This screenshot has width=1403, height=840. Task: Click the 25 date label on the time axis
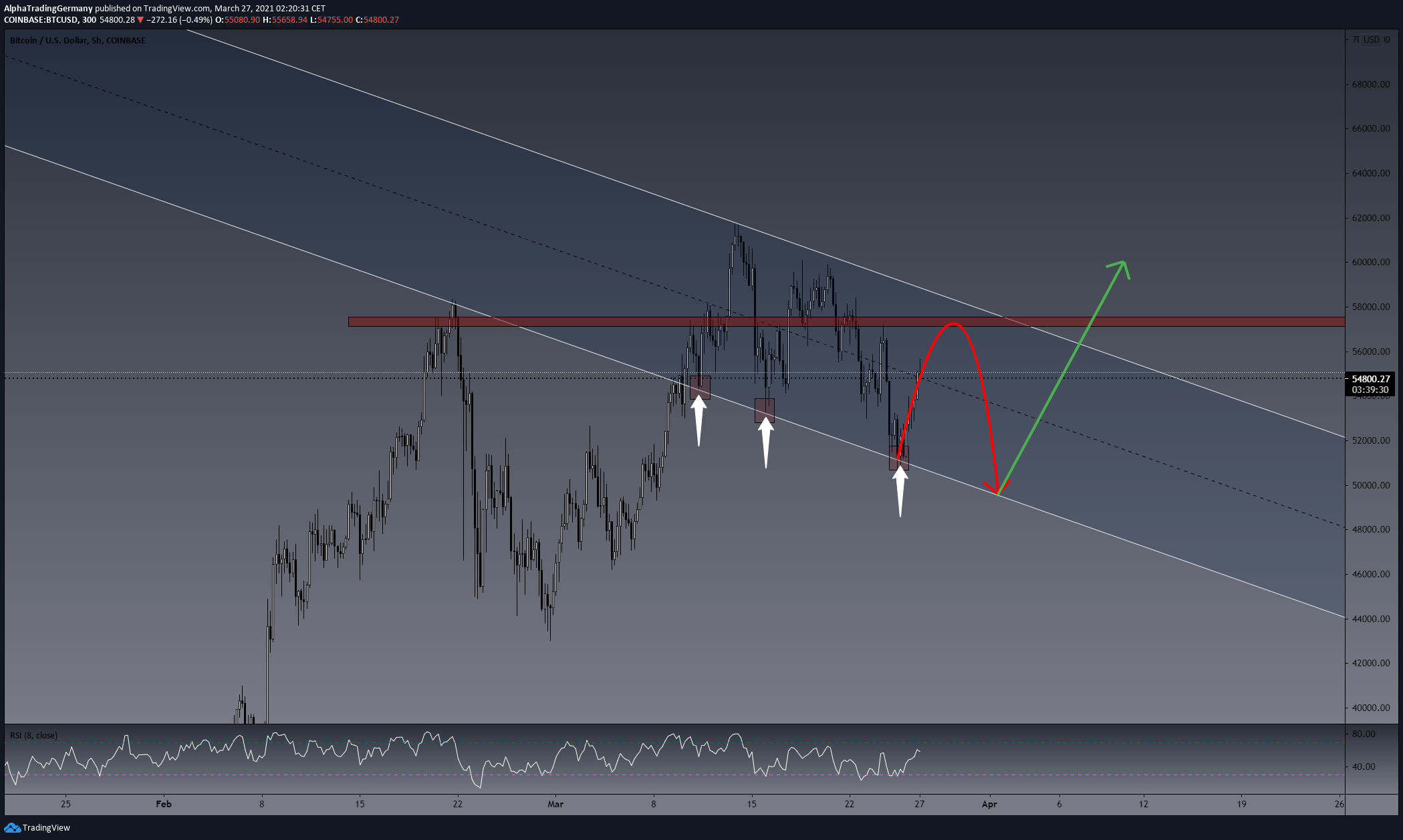click(x=66, y=804)
